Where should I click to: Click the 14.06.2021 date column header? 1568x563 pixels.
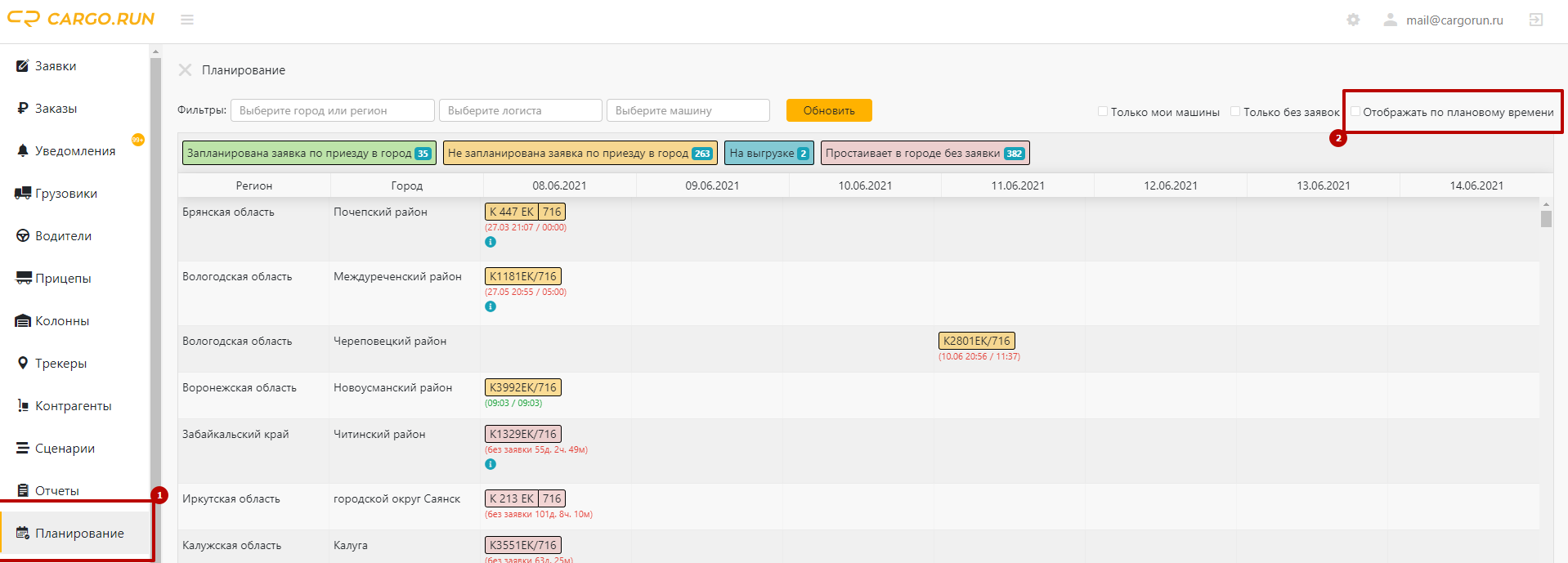1476,185
